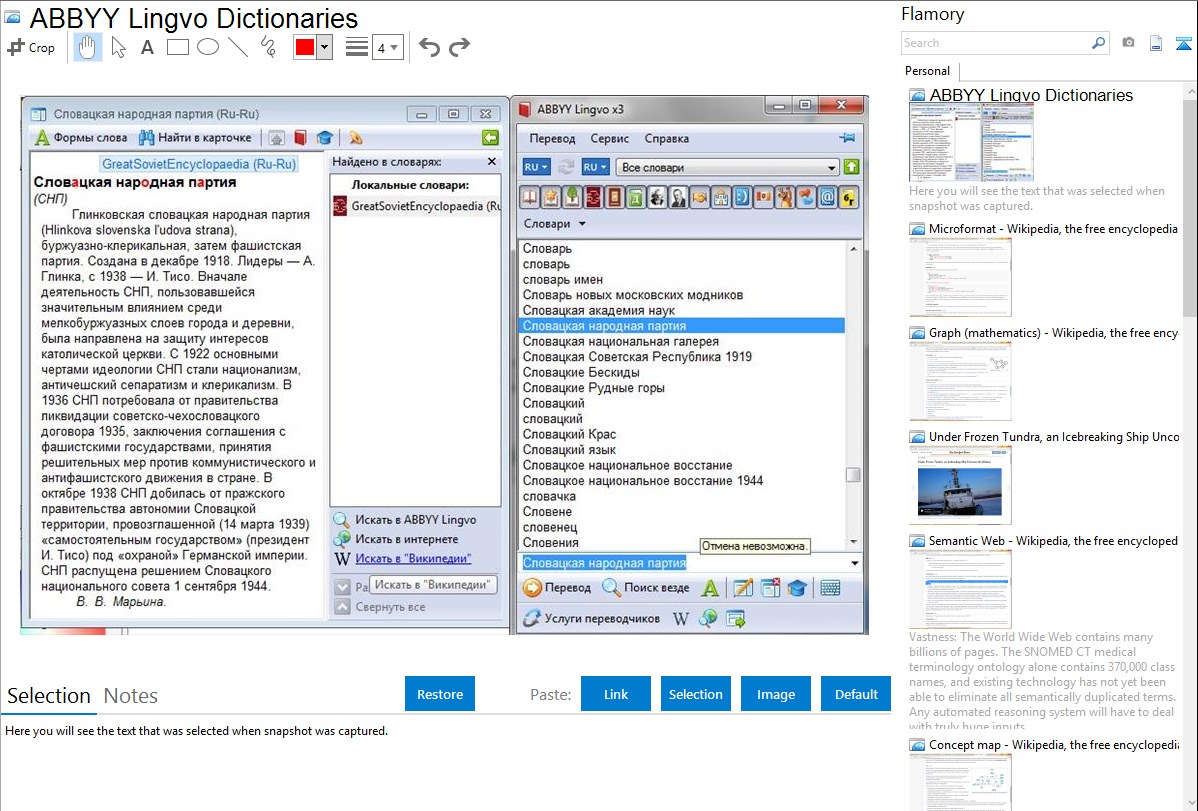Viewport: 1198px width, 811px height.
Task: Click Искать в ABBYY Lingvo option
Action: [415, 520]
